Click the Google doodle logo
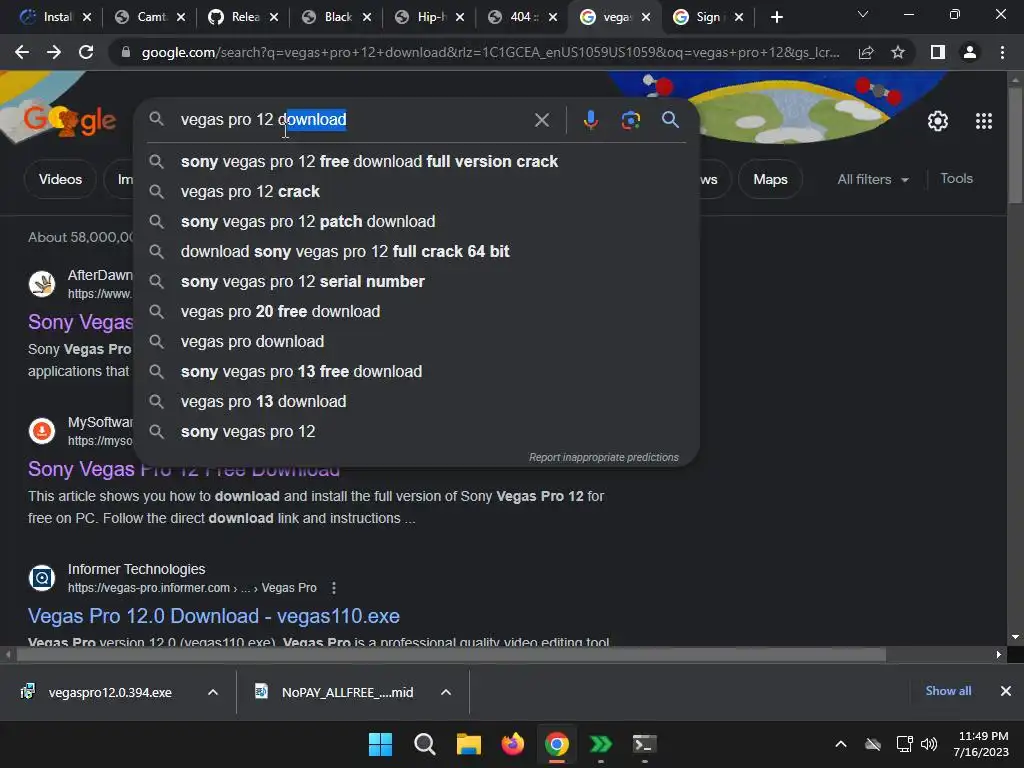1024x768 pixels. click(x=70, y=120)
